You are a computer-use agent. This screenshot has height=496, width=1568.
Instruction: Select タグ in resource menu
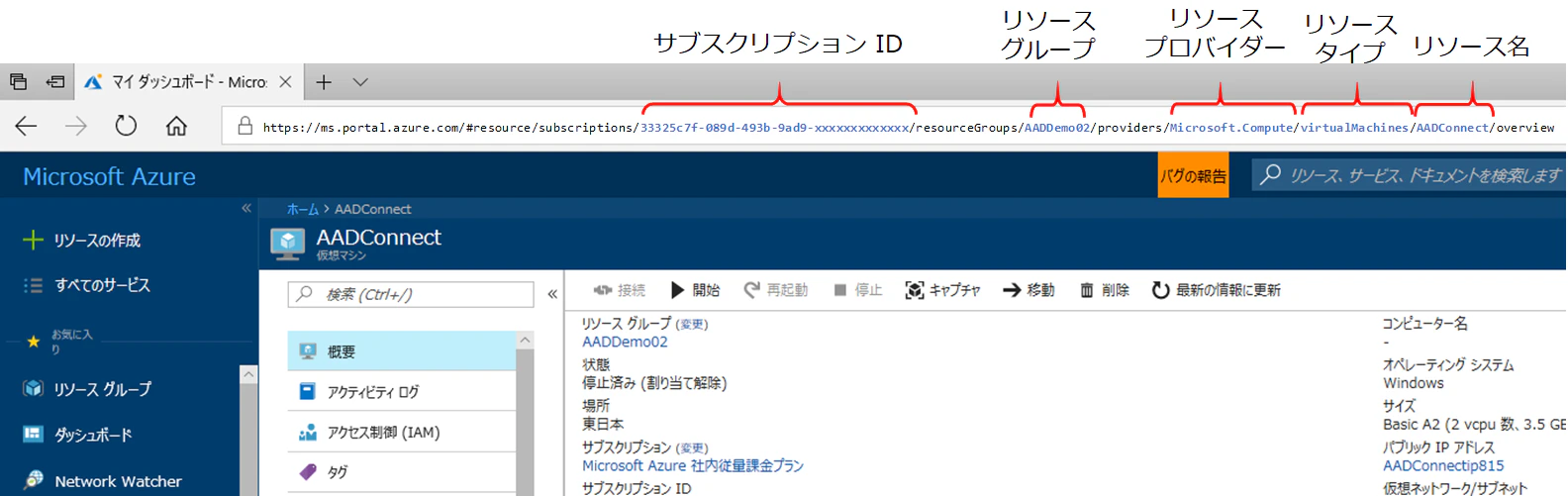[x=402, y=472]
